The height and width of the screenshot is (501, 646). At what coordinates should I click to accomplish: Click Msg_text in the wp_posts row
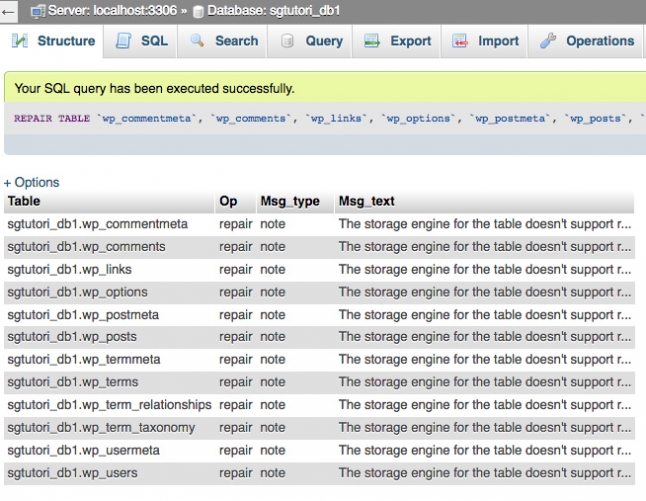(484, 337)
